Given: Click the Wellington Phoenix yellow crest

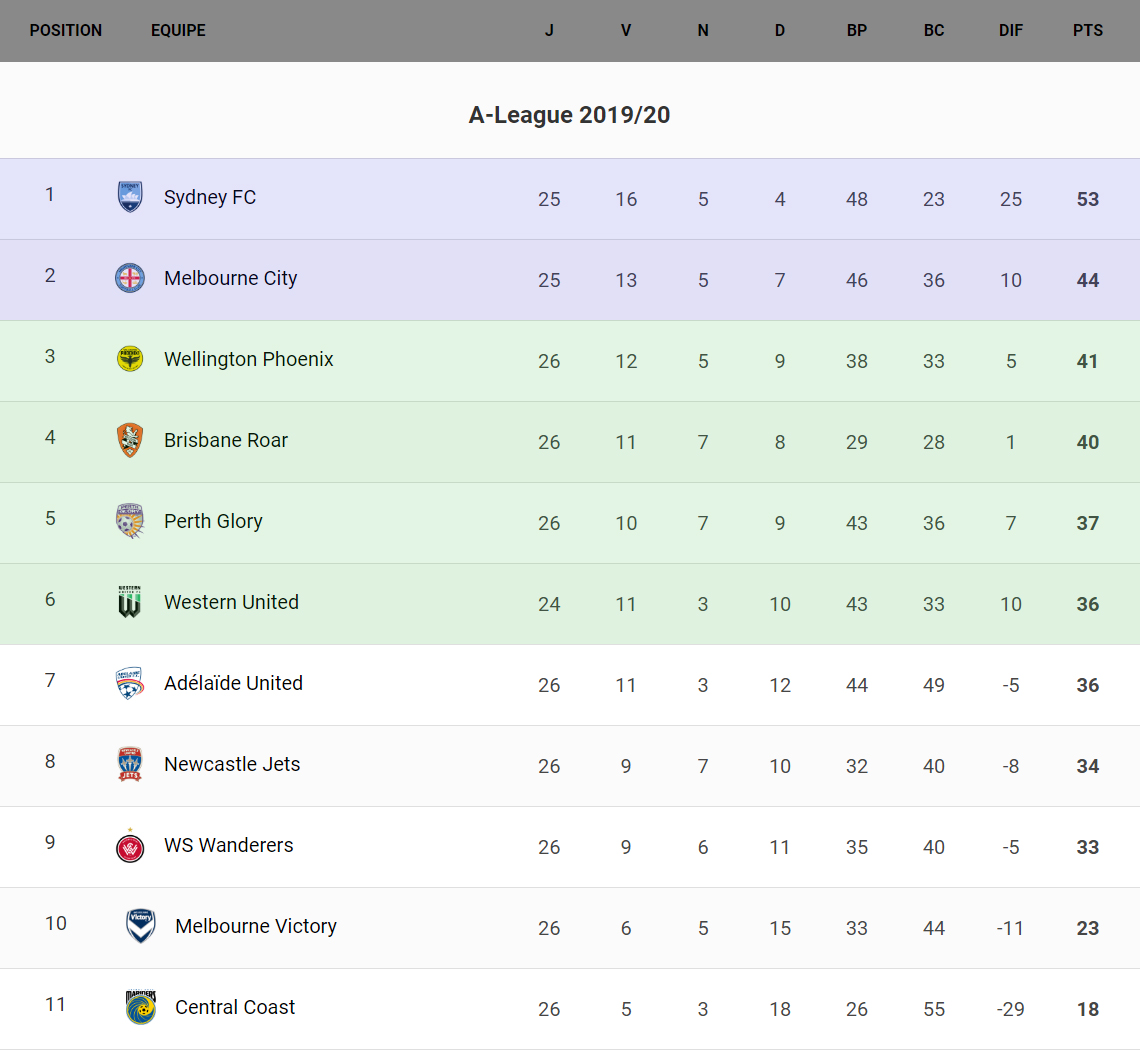Looking at the screenshot, I should [x=130, y=359].
